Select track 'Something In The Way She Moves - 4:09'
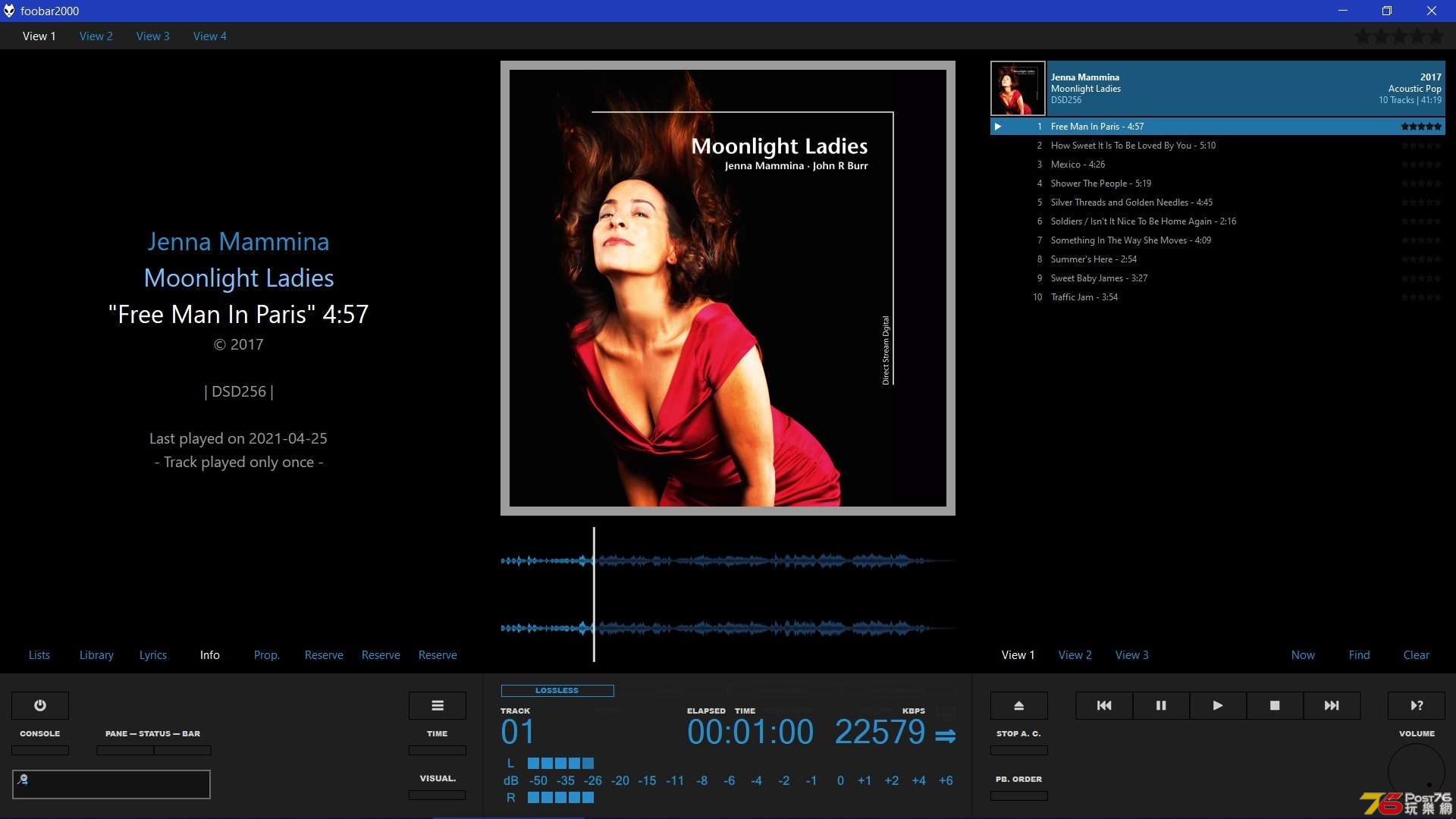Viewport: 1456px width, 819px height. click(1218, 240)
